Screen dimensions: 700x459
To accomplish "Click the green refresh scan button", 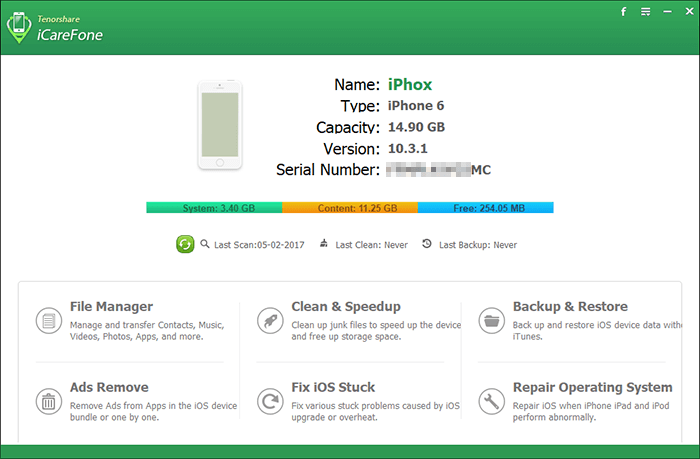I will coord(184,244).
